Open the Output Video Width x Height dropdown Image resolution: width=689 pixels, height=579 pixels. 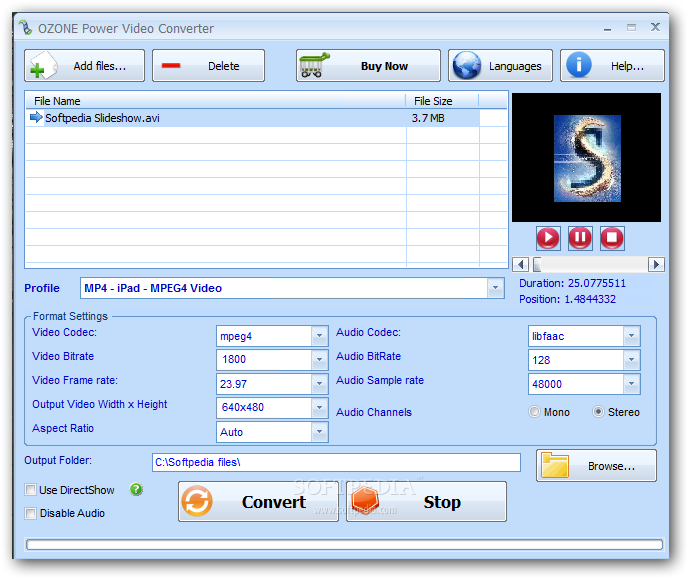pyautogui.click(x=319, y=408)
